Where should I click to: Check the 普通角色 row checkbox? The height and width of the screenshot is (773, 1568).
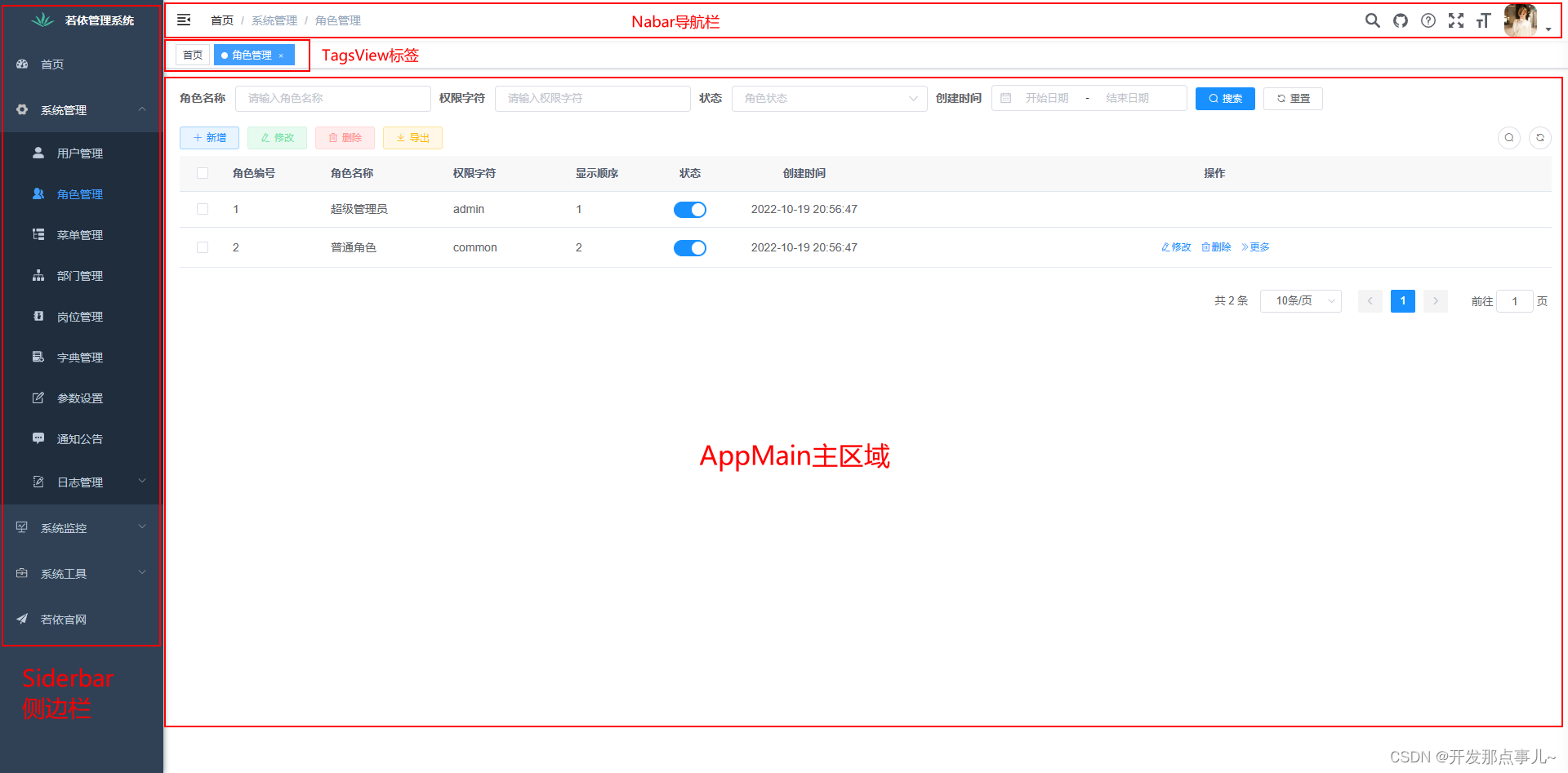[203, 247]
